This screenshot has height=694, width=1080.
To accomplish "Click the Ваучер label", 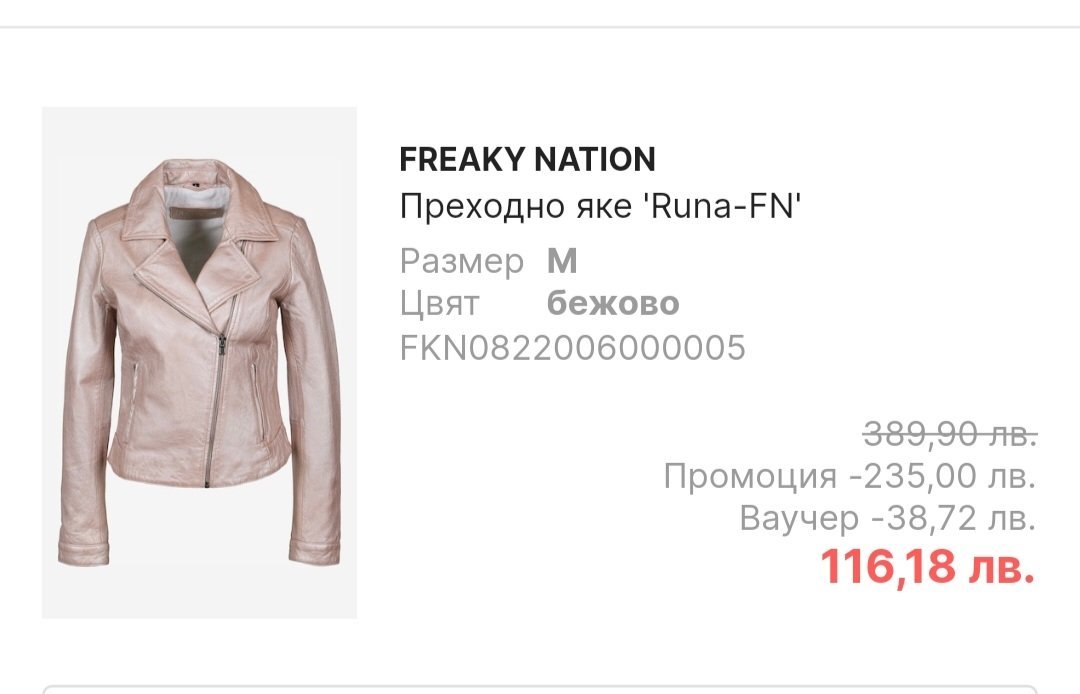I will coord(799,518).
